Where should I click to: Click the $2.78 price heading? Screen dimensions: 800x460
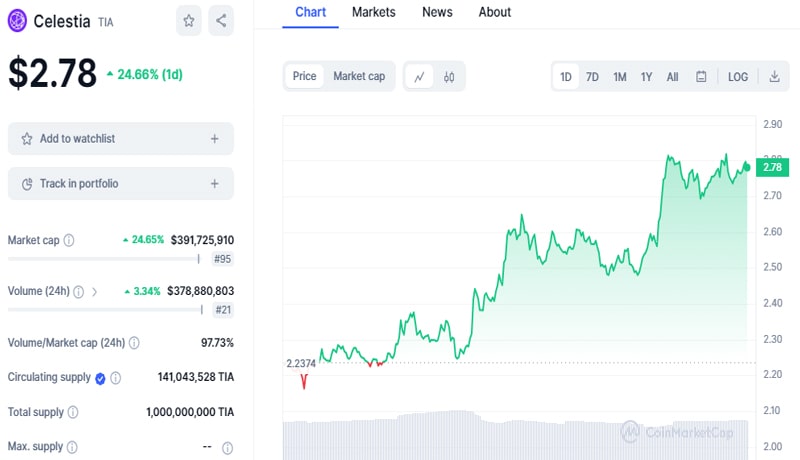(x=53, y=73)
